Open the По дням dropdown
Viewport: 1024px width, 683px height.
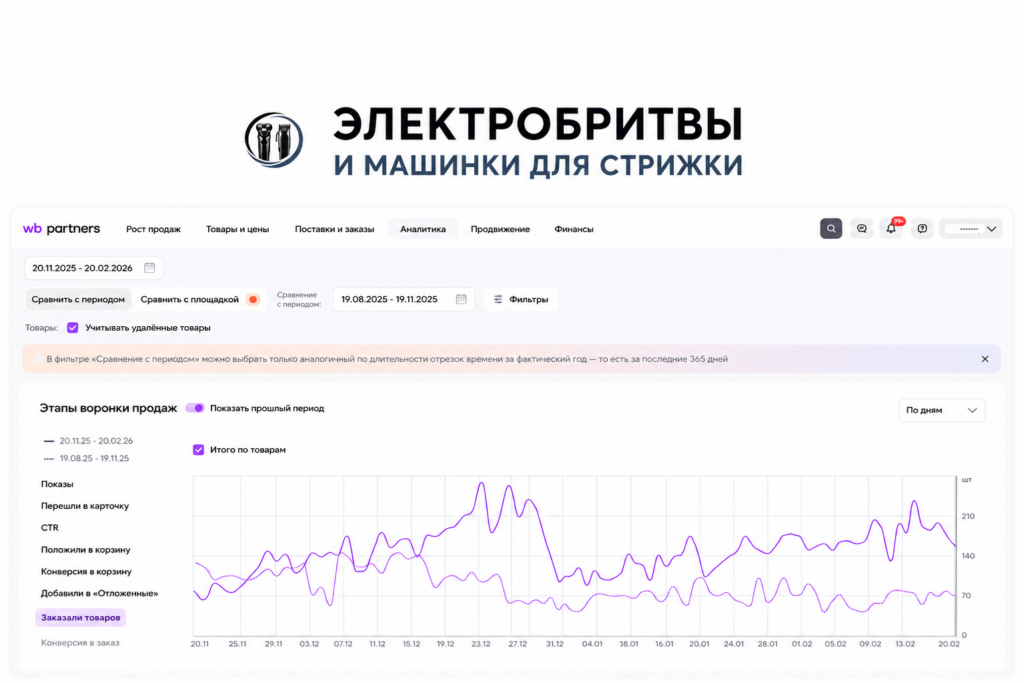pos(942,410)
